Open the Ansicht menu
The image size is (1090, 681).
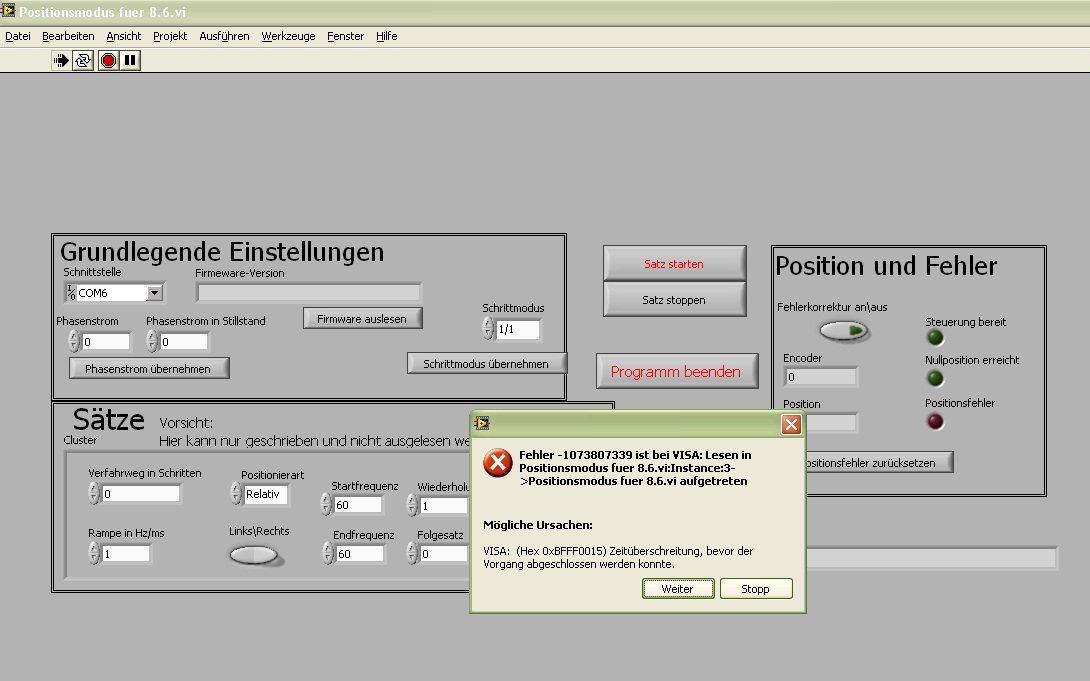124,36
